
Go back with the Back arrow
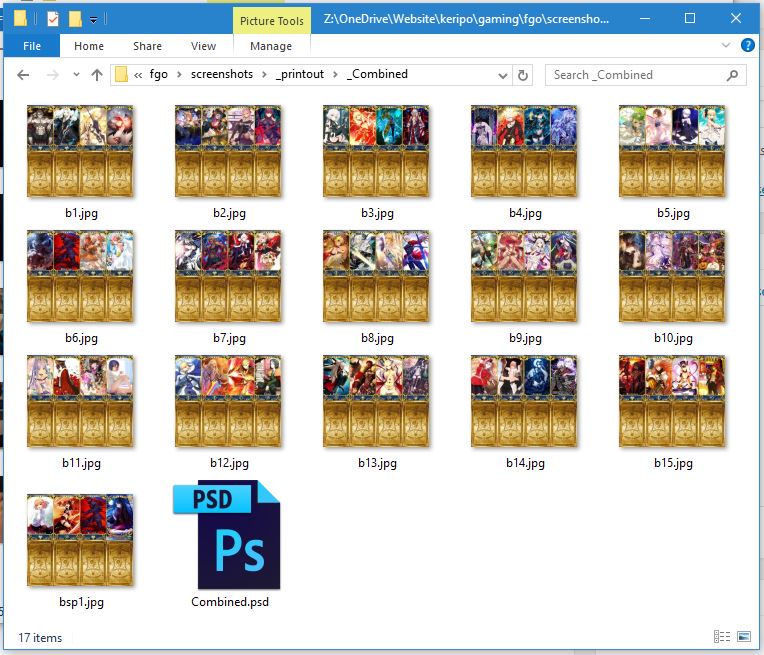23,75
